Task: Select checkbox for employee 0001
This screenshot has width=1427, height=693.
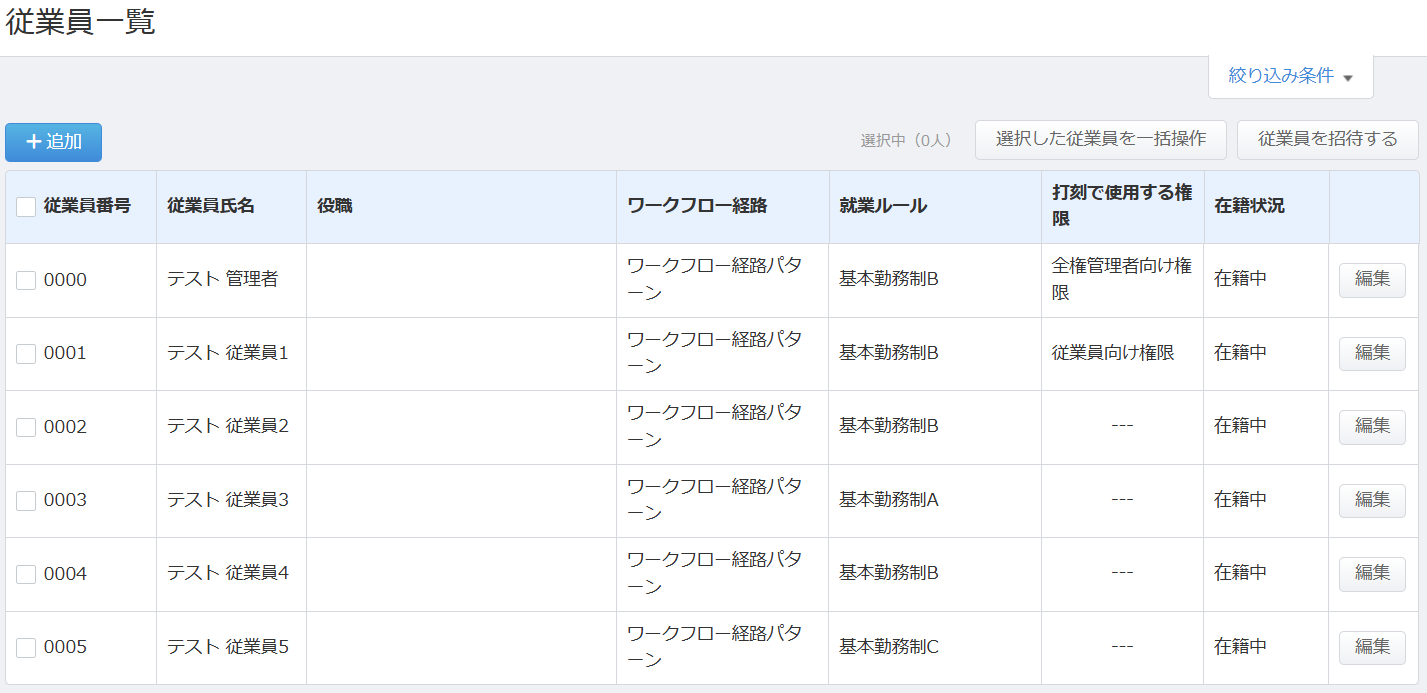Action: pyautogui.click(x=26, y=354)
